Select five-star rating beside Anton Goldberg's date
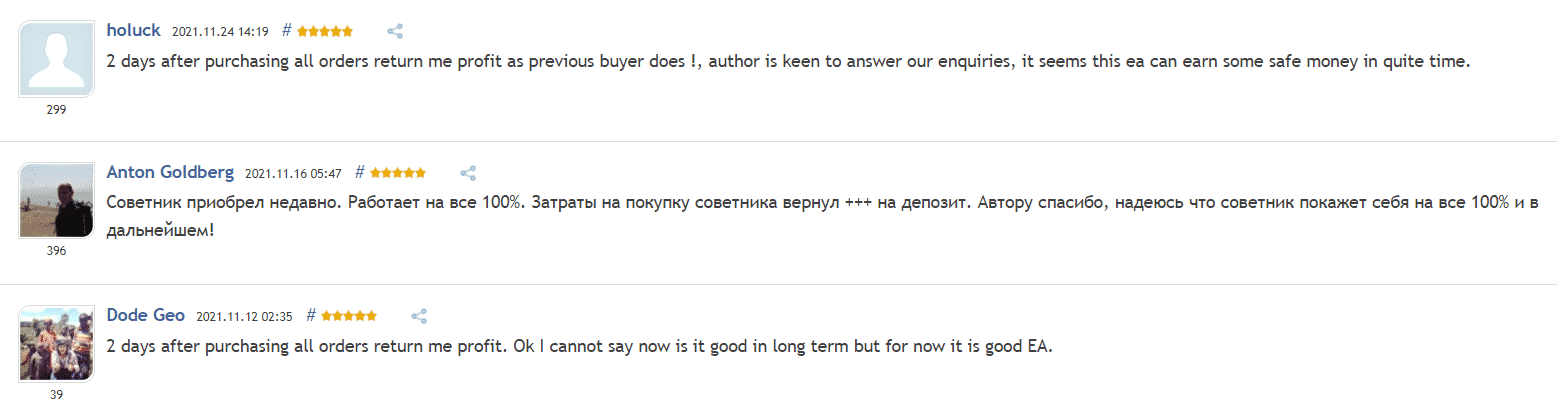 tap(397, 173)
